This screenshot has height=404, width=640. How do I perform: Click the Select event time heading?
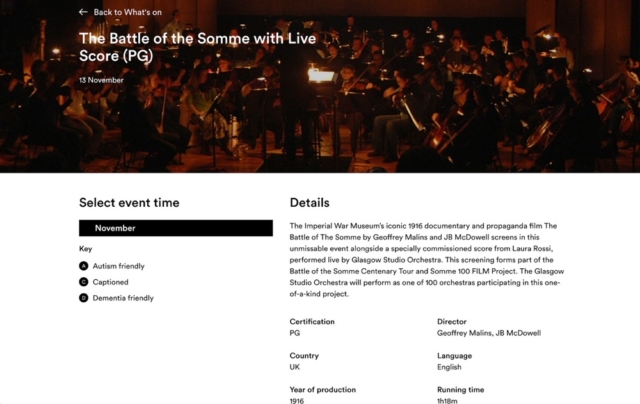129,203
